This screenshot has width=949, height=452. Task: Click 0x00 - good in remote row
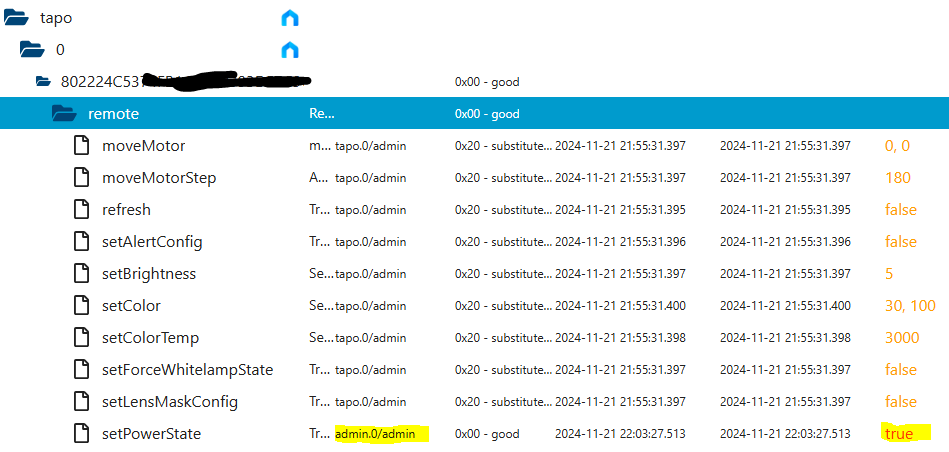pyautogui.click(x=487, y=114)
